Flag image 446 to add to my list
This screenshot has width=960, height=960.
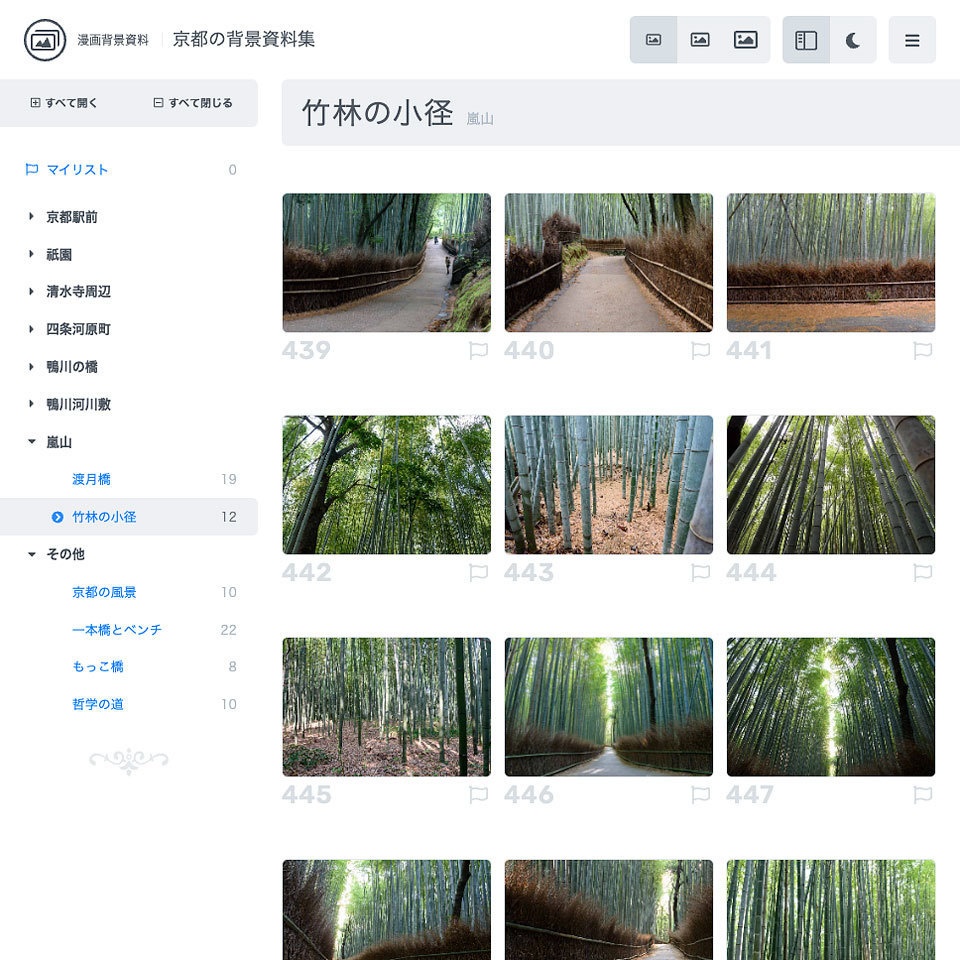pyautogui.click(x=701, y=795)
